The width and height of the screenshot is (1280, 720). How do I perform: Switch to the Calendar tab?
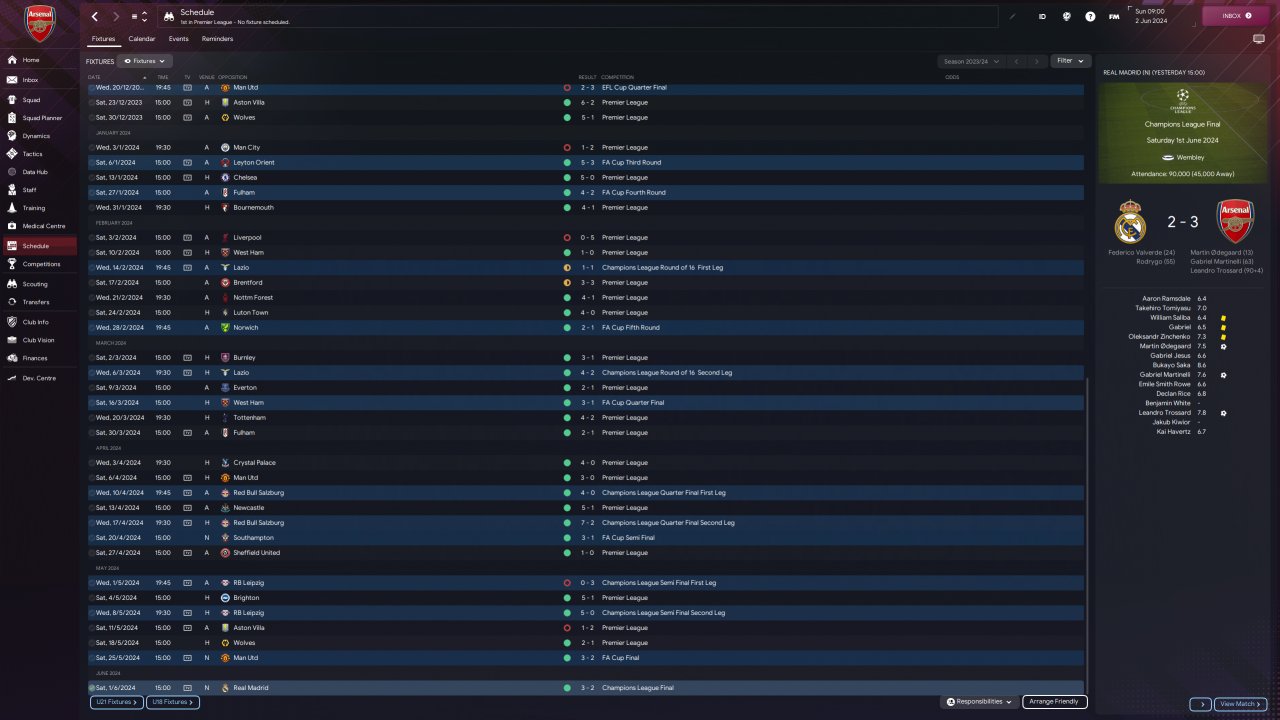(142, 39)
